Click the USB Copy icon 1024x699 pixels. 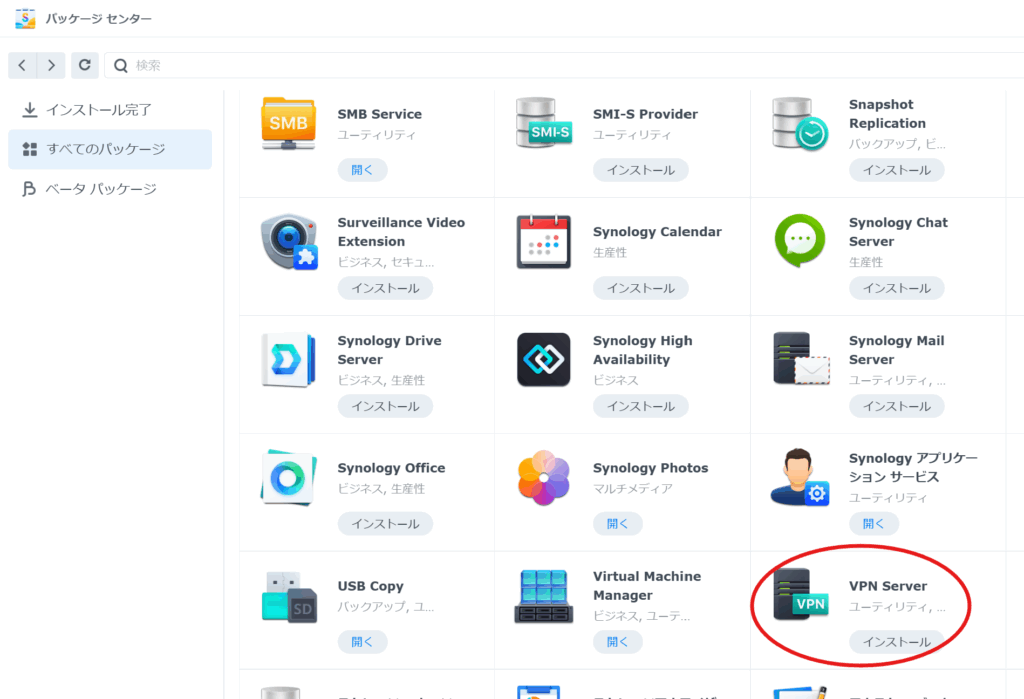coord(289,596)
